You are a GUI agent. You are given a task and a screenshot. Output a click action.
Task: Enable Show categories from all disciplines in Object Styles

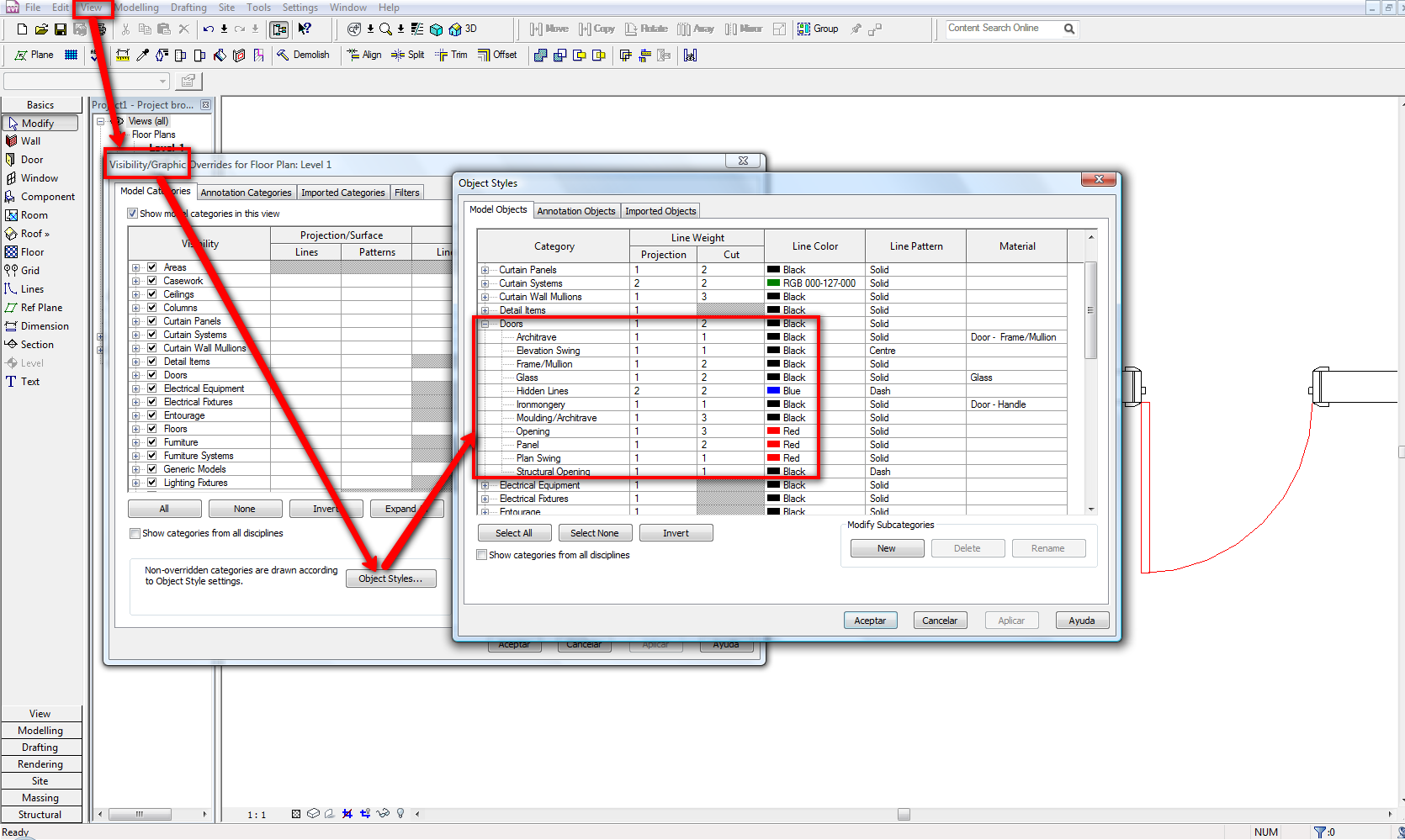(482, 555)
